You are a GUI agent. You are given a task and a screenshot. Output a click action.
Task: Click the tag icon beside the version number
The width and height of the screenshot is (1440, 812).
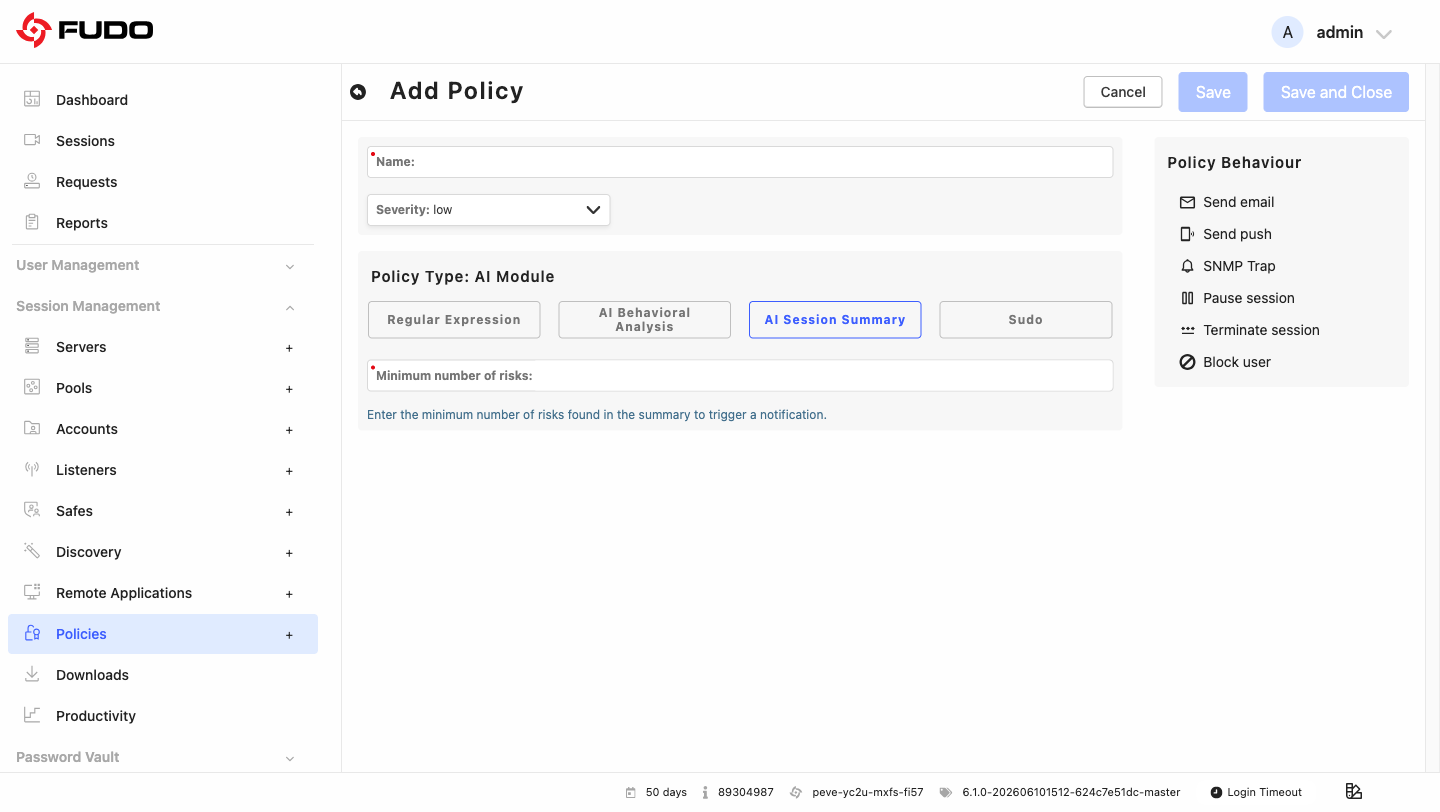(945, 792)
